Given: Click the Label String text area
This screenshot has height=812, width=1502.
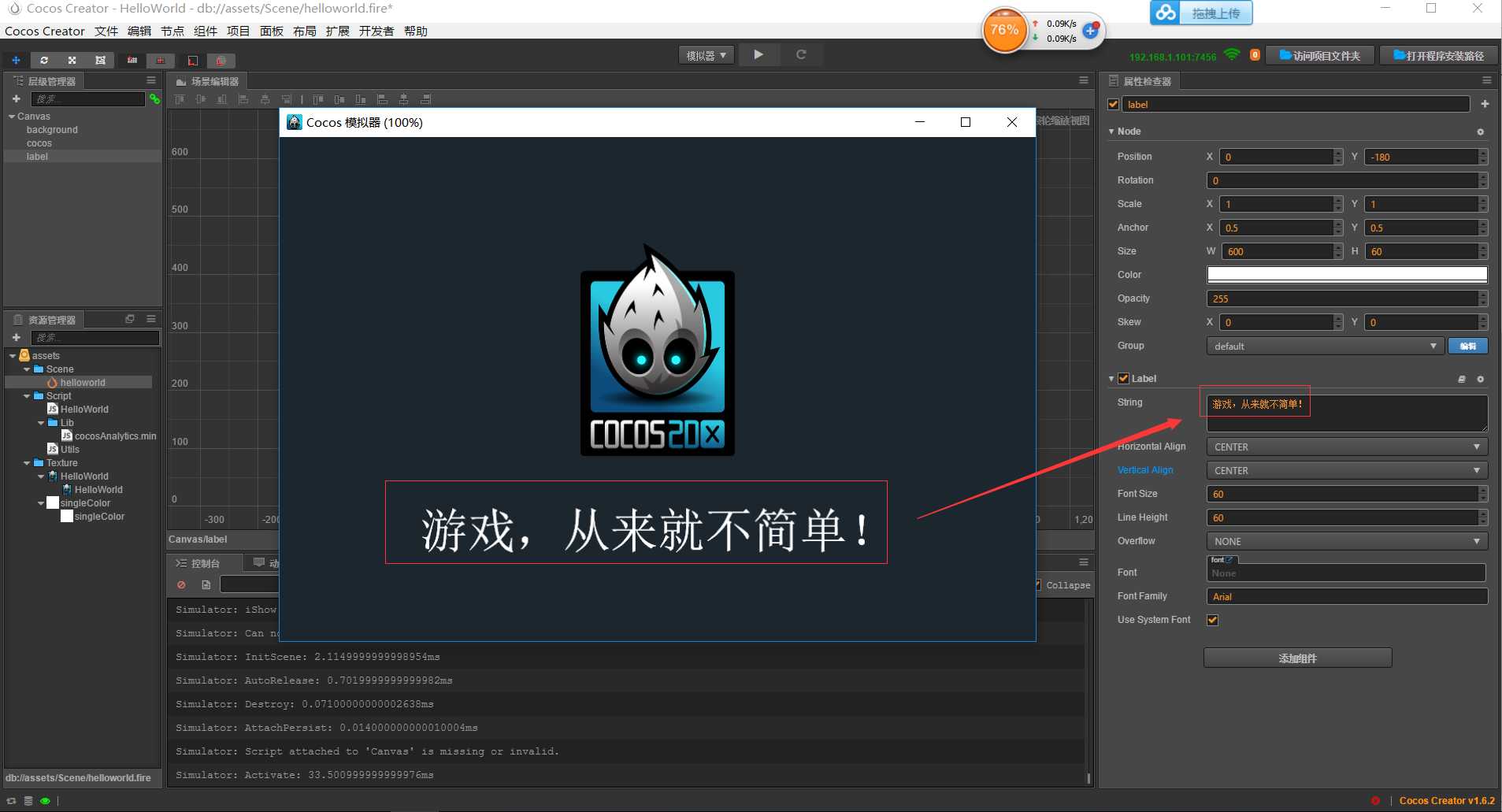Looking at the screenshot, I should [x=1347, y=413].
